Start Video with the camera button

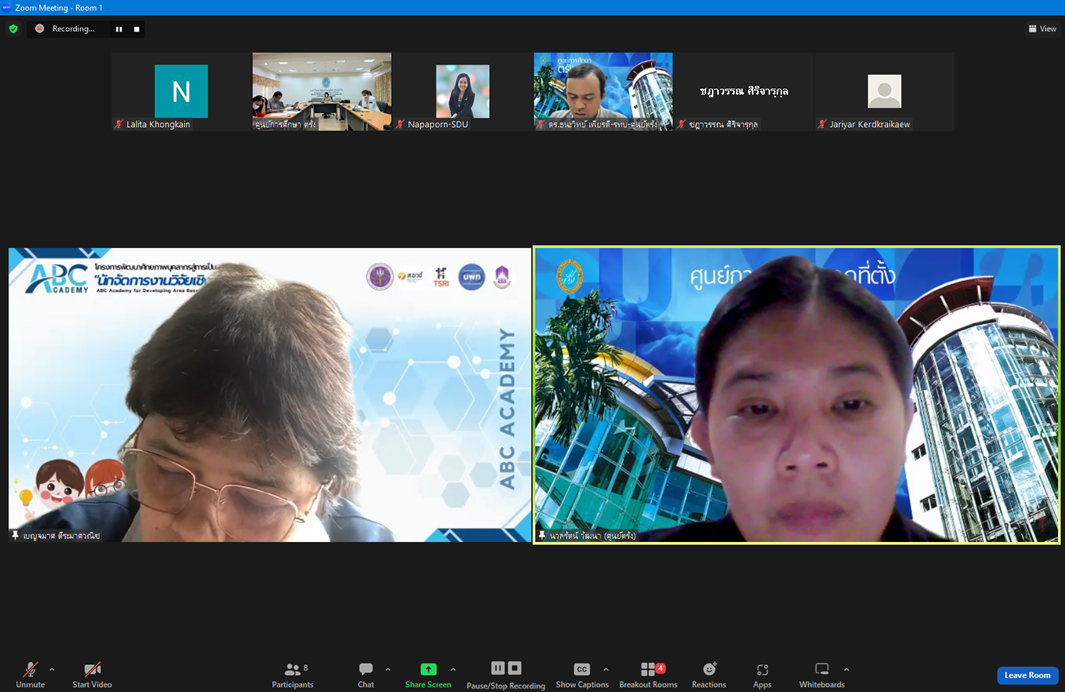point(92,674)
